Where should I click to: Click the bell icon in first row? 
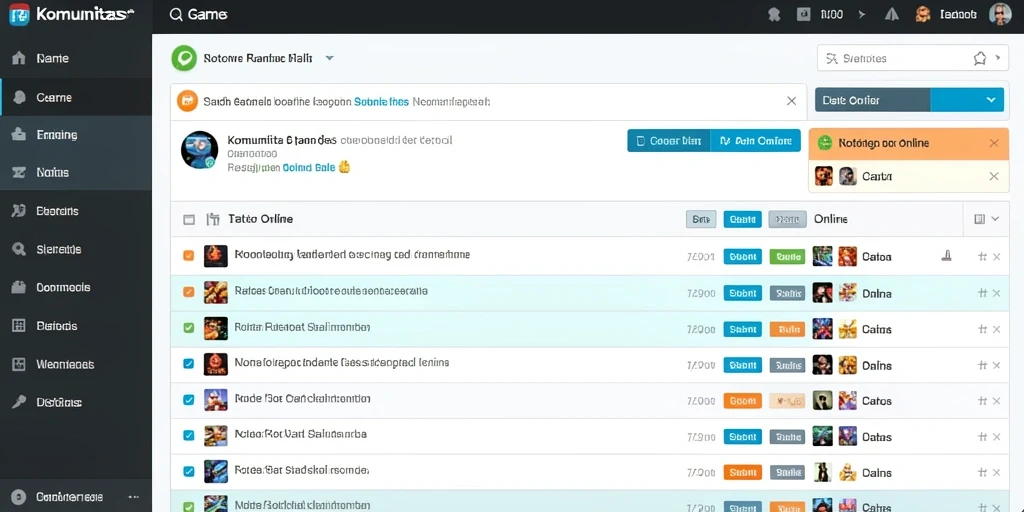click(946, 256)
